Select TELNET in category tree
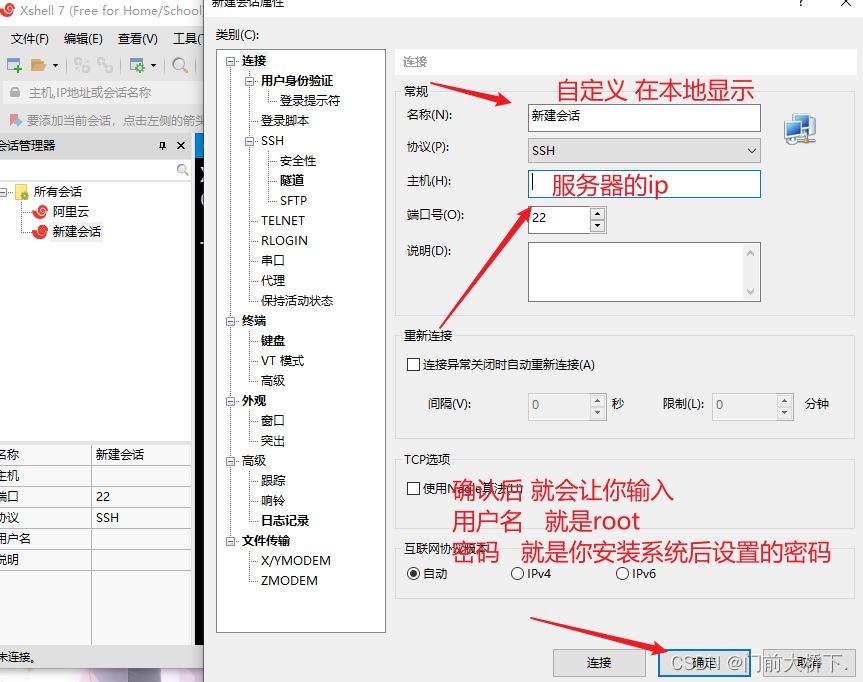The image size is (863, 682). click(x=283, y=221)
